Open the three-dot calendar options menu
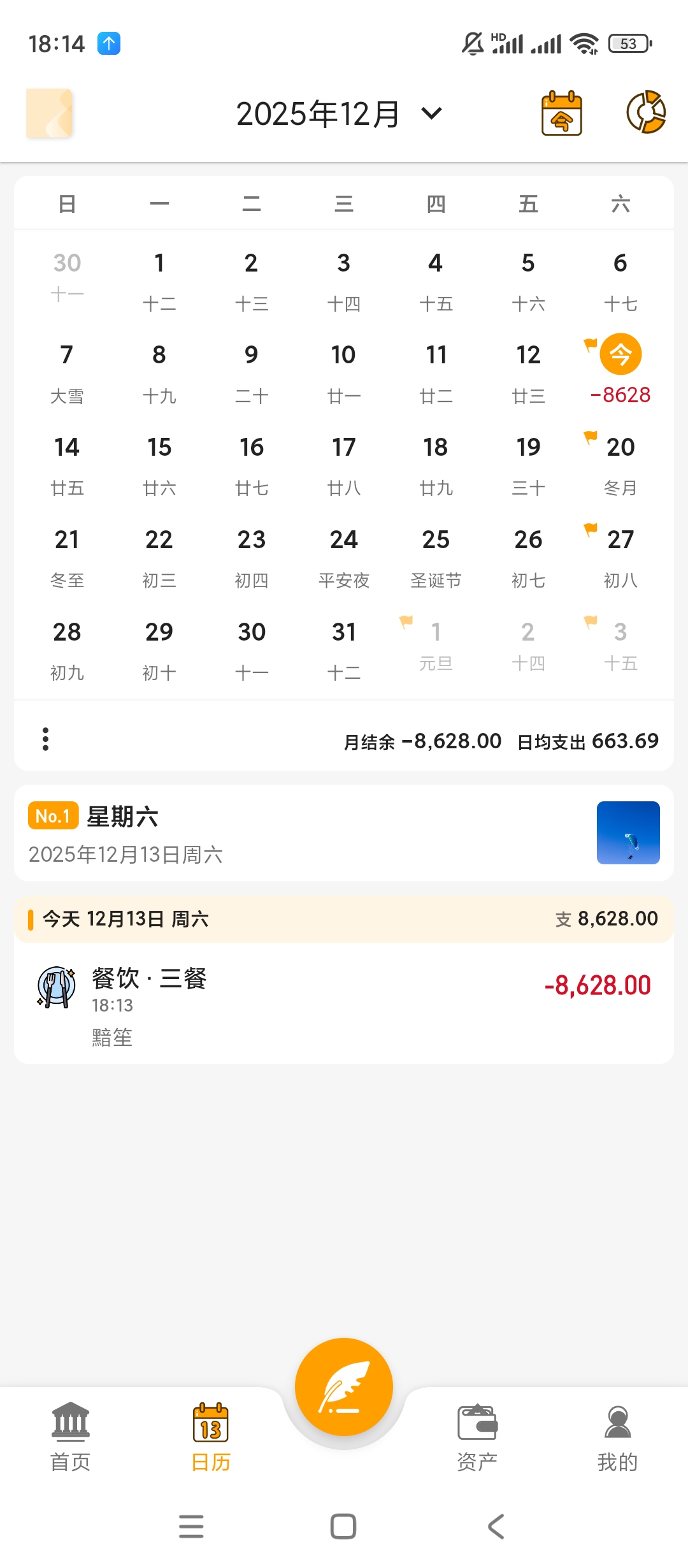 pos(45,739)
